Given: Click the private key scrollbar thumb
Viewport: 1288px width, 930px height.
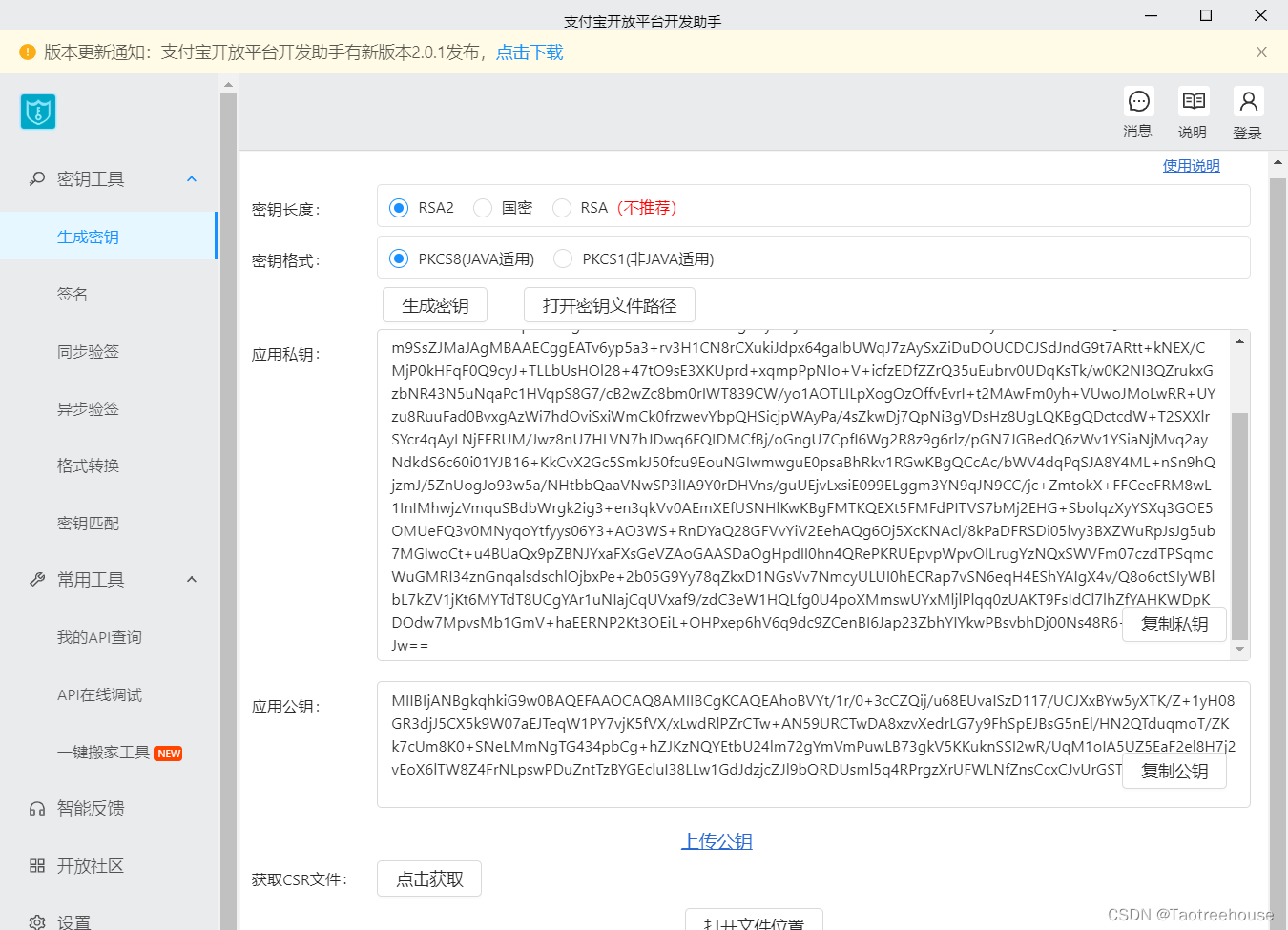Looking at the screenshot, I should [1239, 526].
